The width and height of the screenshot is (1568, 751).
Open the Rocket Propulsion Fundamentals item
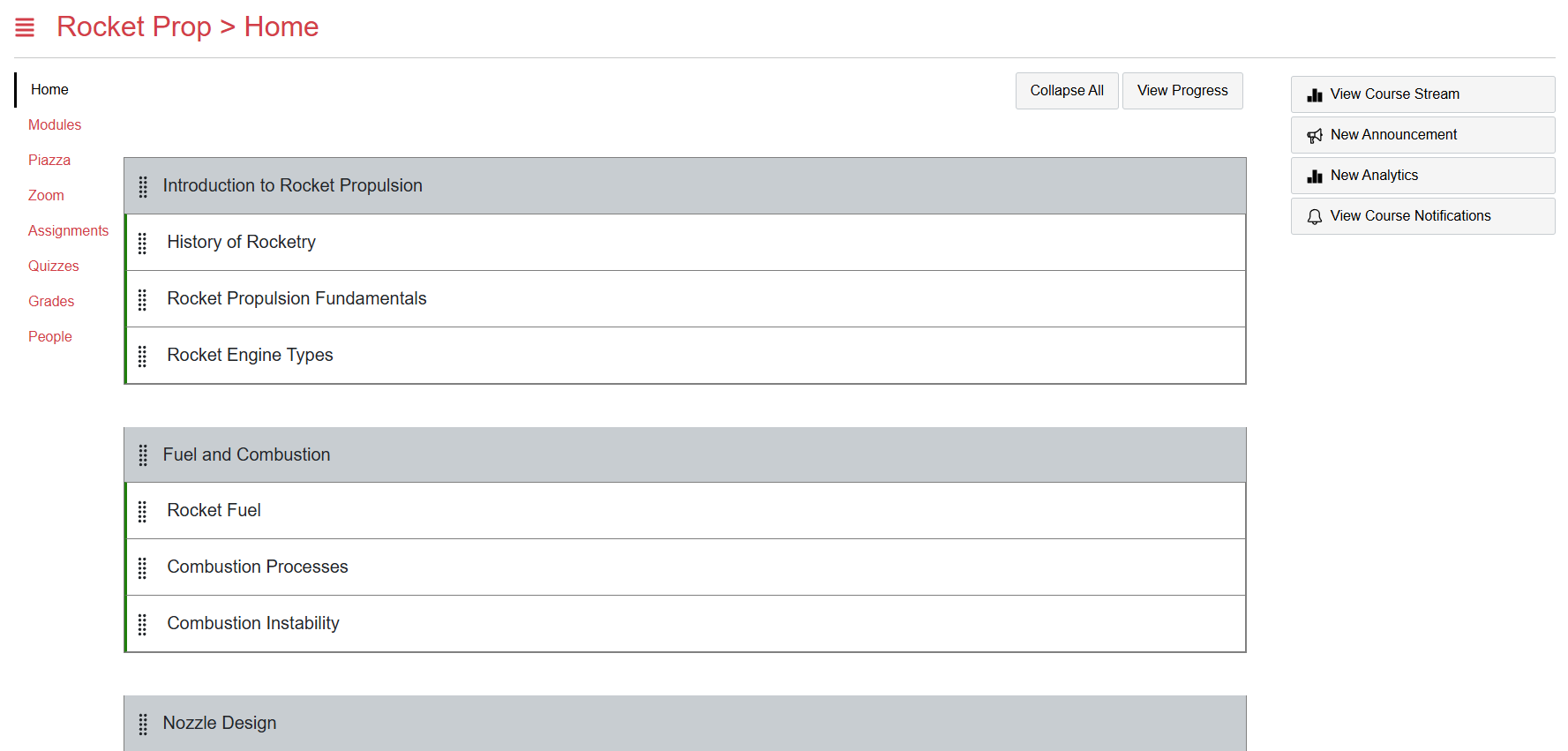click(296, 298)
